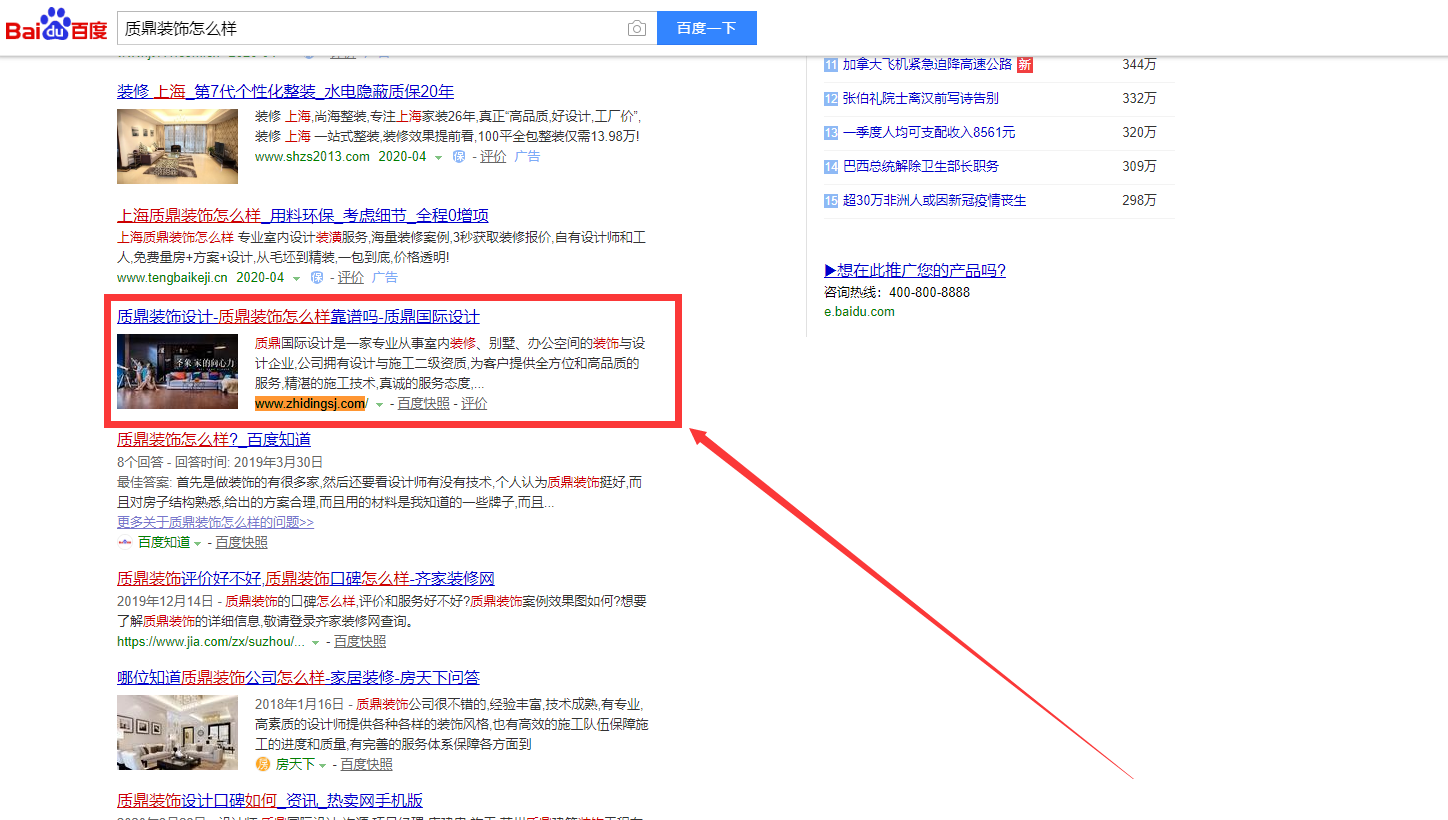
Task: Open 百度快照 for jia.com result
Action: (x=360, y=641)
